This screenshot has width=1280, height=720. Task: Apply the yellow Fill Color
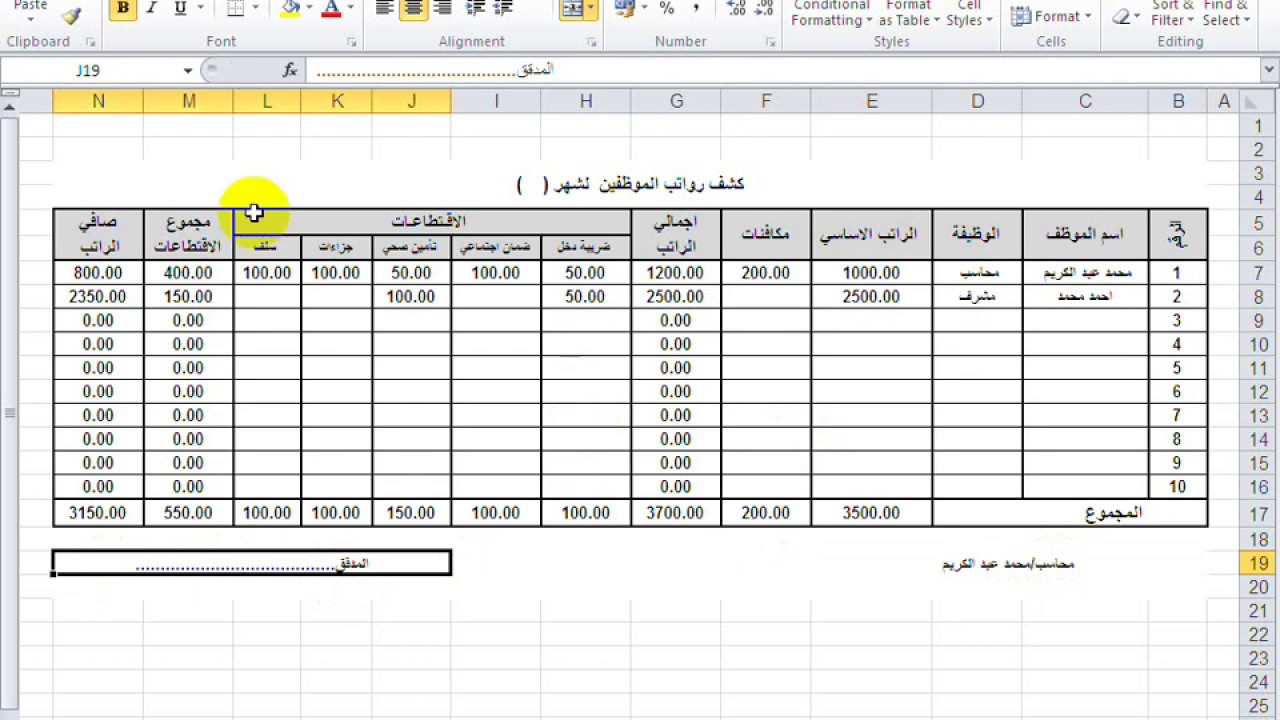point(290,9)
